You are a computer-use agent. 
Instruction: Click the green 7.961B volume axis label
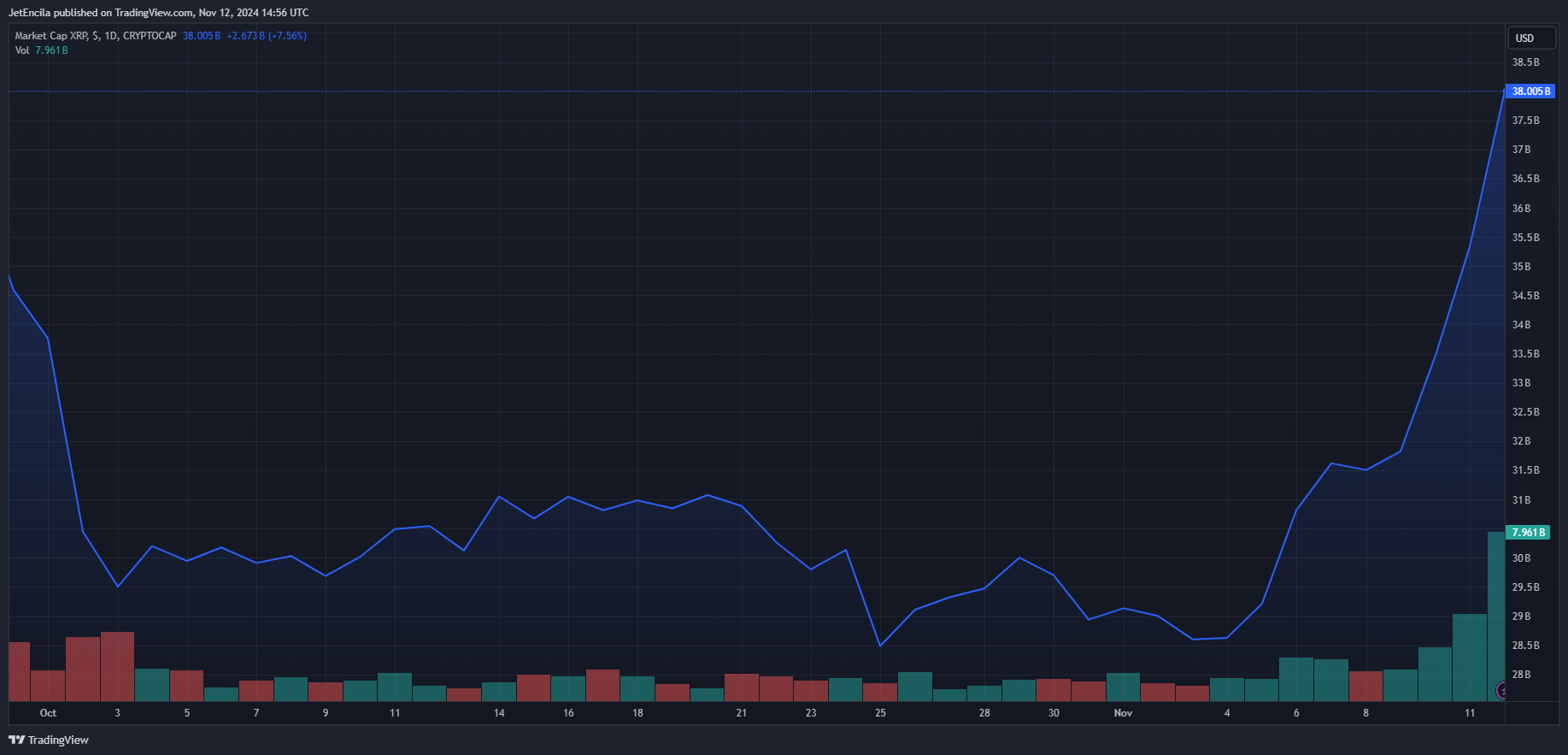coord(1528,533)
